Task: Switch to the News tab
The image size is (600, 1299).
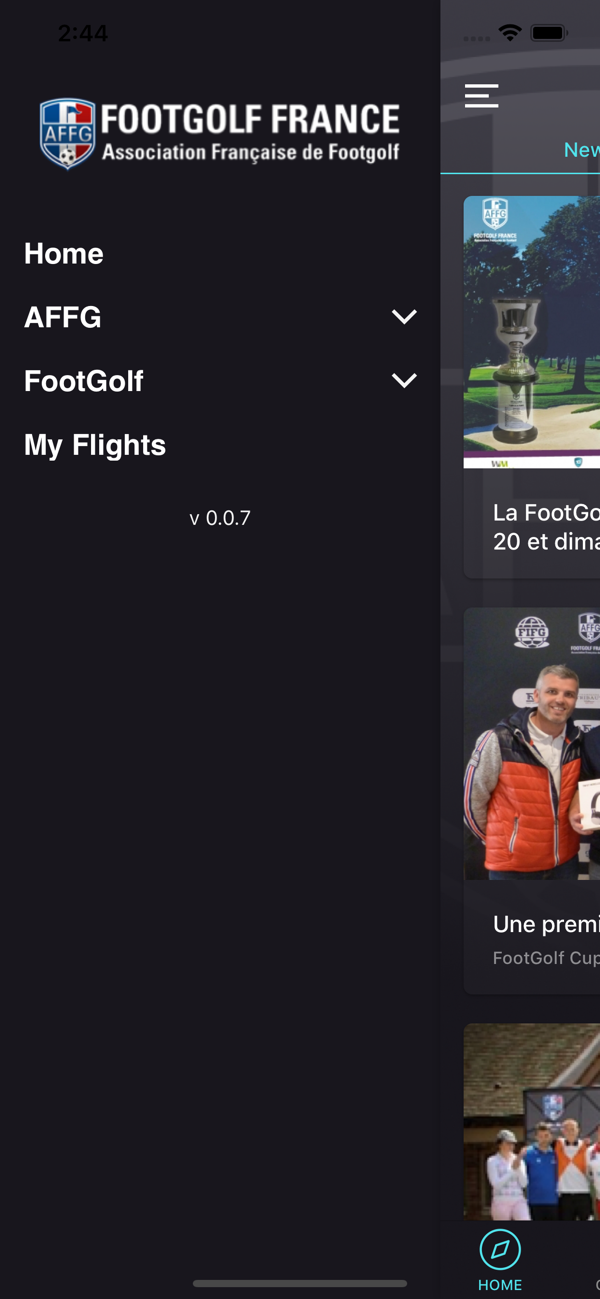Action: pyautogui.click(x=581, y=149)
